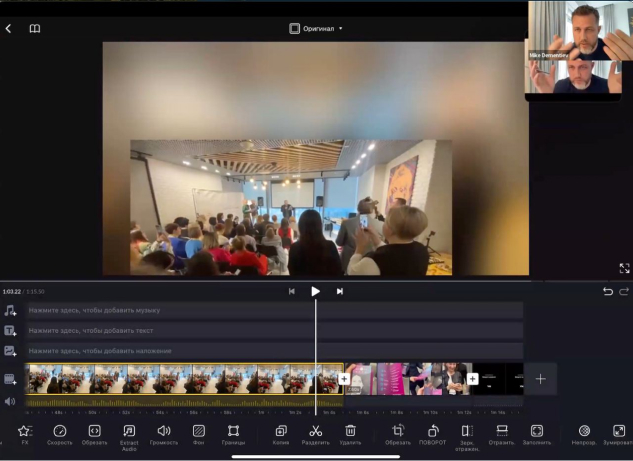Undo the last edit

pos(608,291)
